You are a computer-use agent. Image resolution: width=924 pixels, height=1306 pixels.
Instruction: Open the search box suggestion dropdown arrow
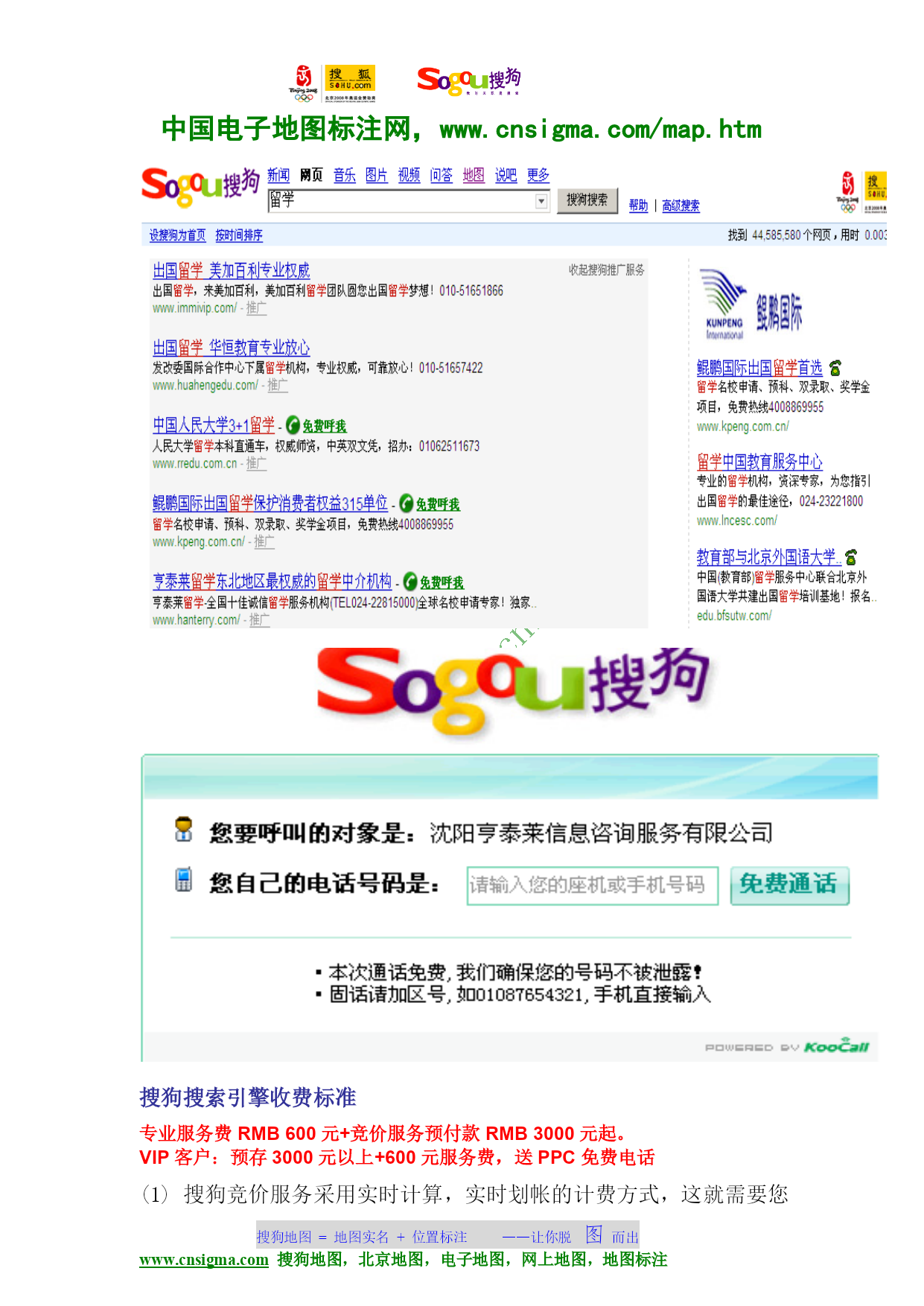542,201
